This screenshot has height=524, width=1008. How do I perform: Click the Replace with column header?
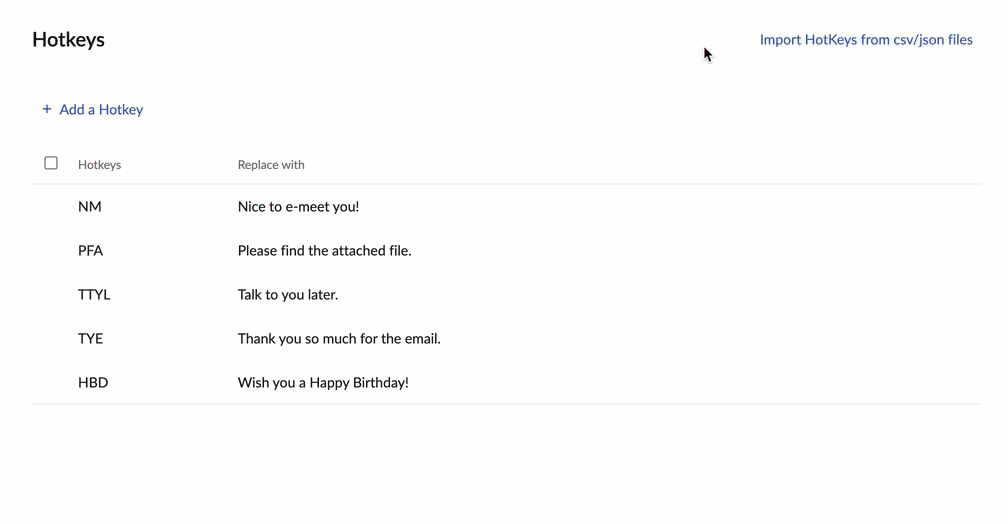pyautogui.click(x=271, y=165)
